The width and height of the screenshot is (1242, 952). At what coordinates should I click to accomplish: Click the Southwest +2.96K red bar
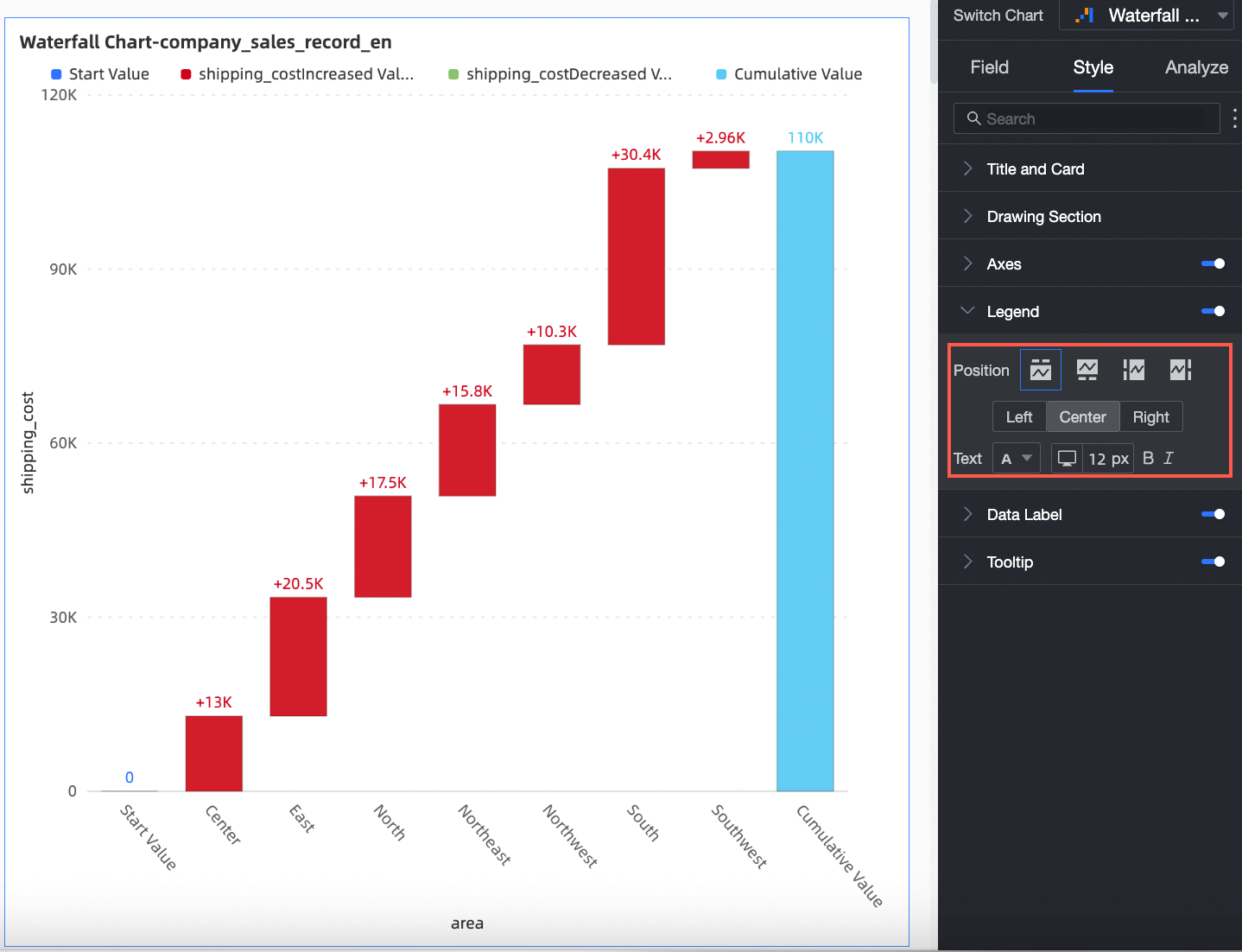click(x=720, y=160)
